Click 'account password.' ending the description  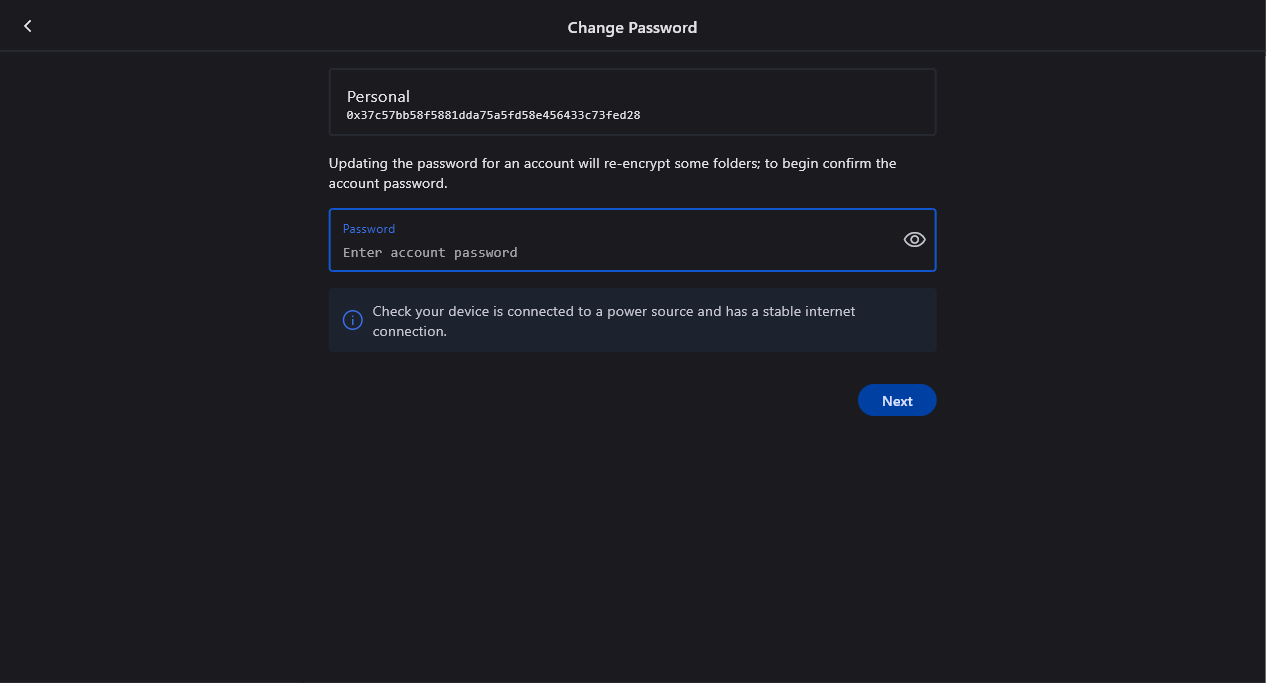click(x=388, y=184)
